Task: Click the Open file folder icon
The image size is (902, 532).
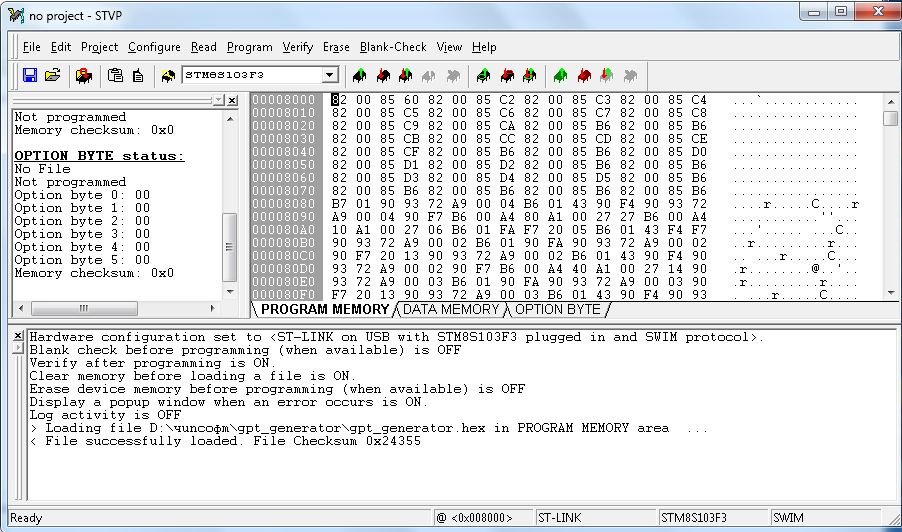Action: click(x=53, y=76)
